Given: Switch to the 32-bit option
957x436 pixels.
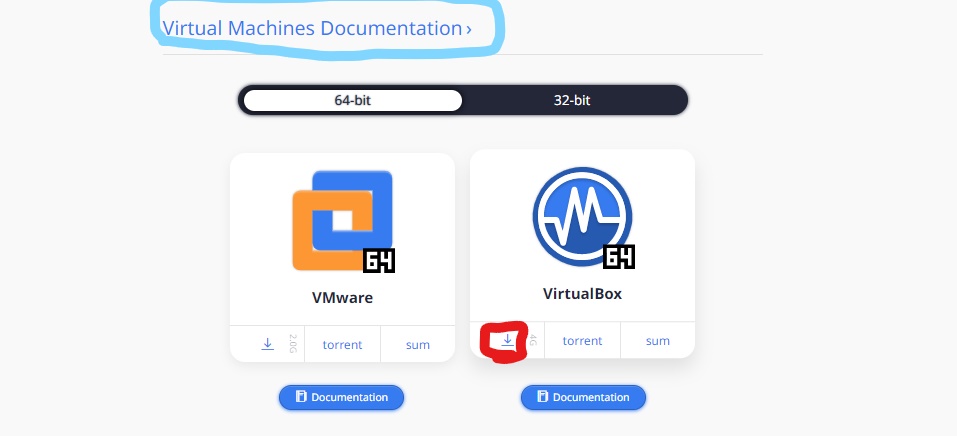Looking at the screenshot, I should coord(572,100).
